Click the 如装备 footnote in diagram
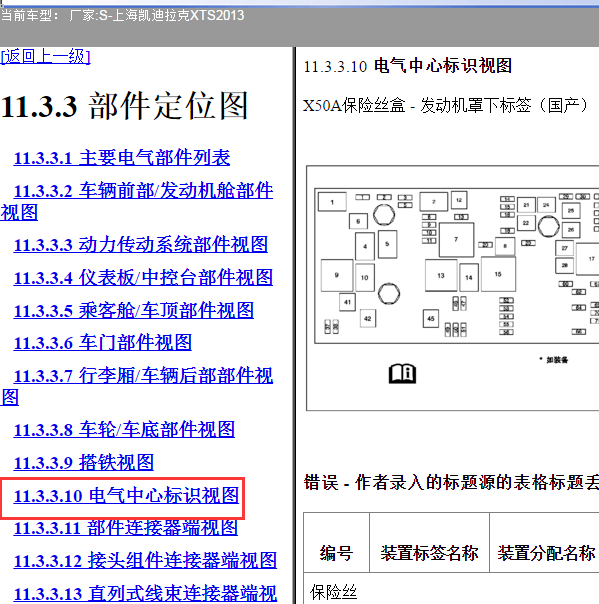Image resolution: width=599 pixels, height=604 pixels. 554,360
